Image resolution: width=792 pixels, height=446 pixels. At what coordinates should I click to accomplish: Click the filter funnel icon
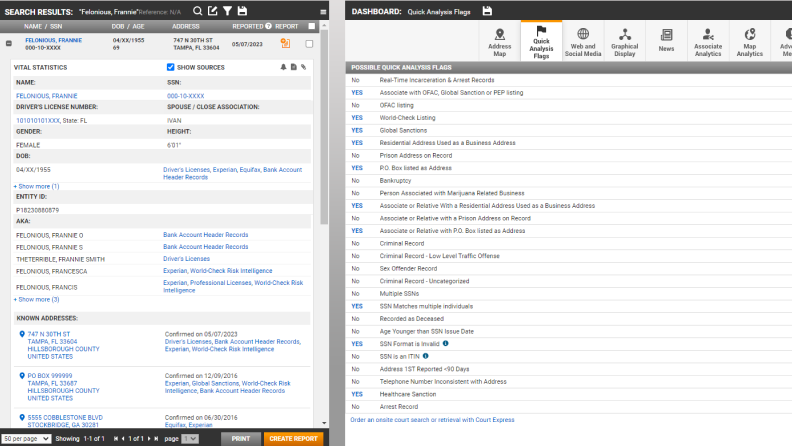coord(227,10)
